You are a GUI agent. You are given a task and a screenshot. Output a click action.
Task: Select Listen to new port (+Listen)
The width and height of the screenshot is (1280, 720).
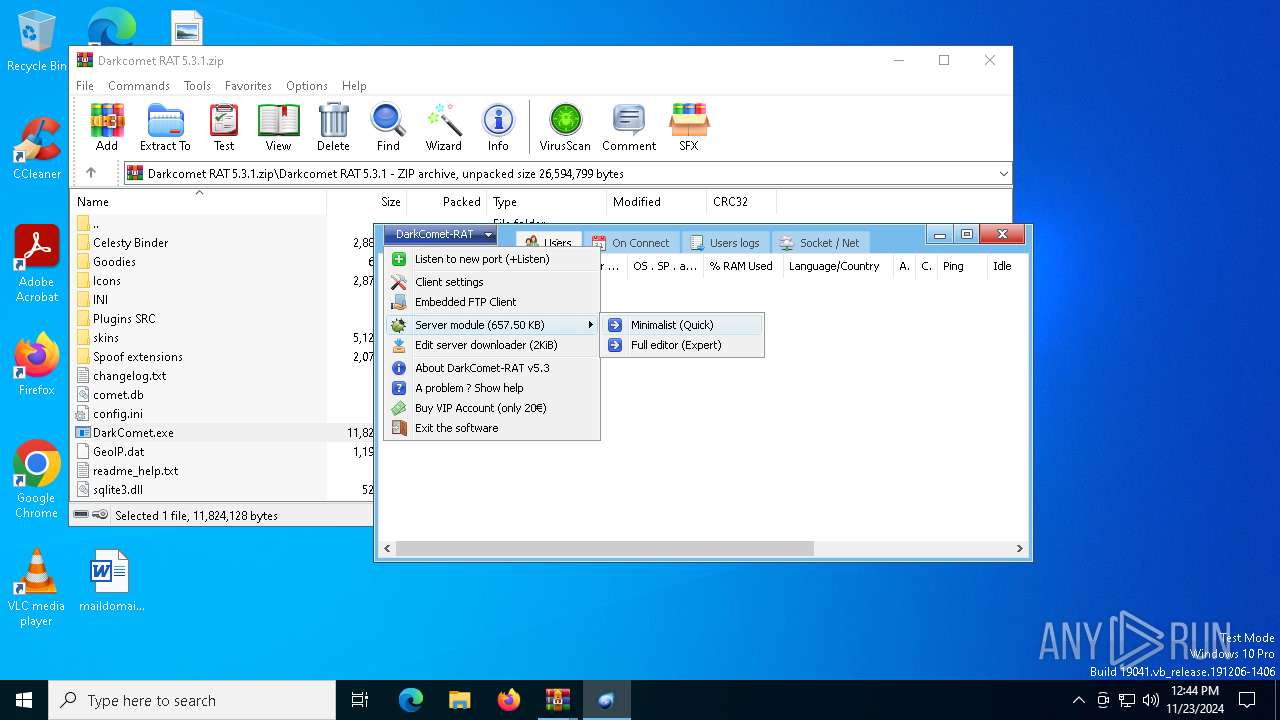tap(492, 259)
